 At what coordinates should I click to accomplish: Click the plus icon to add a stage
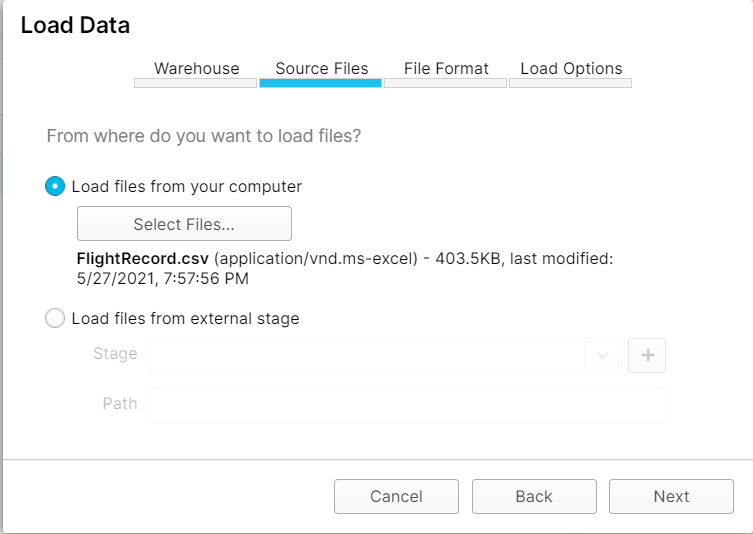coord(647,355)
